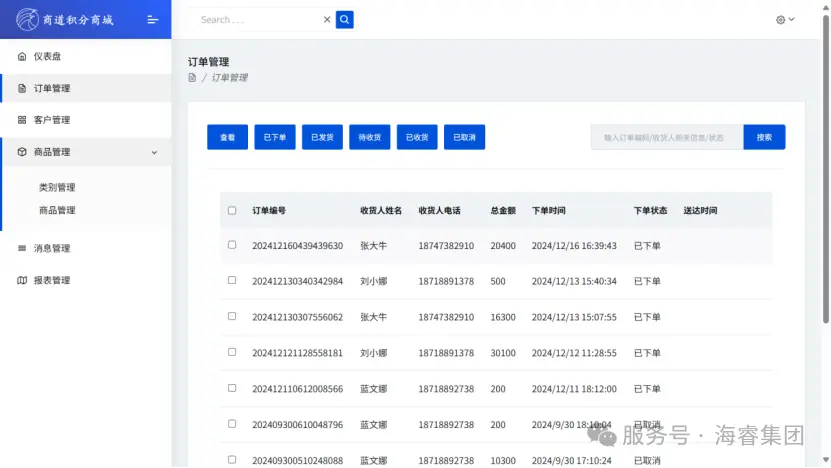
Task: Open 类别管理 submenu item
Action: coord(57,187)
